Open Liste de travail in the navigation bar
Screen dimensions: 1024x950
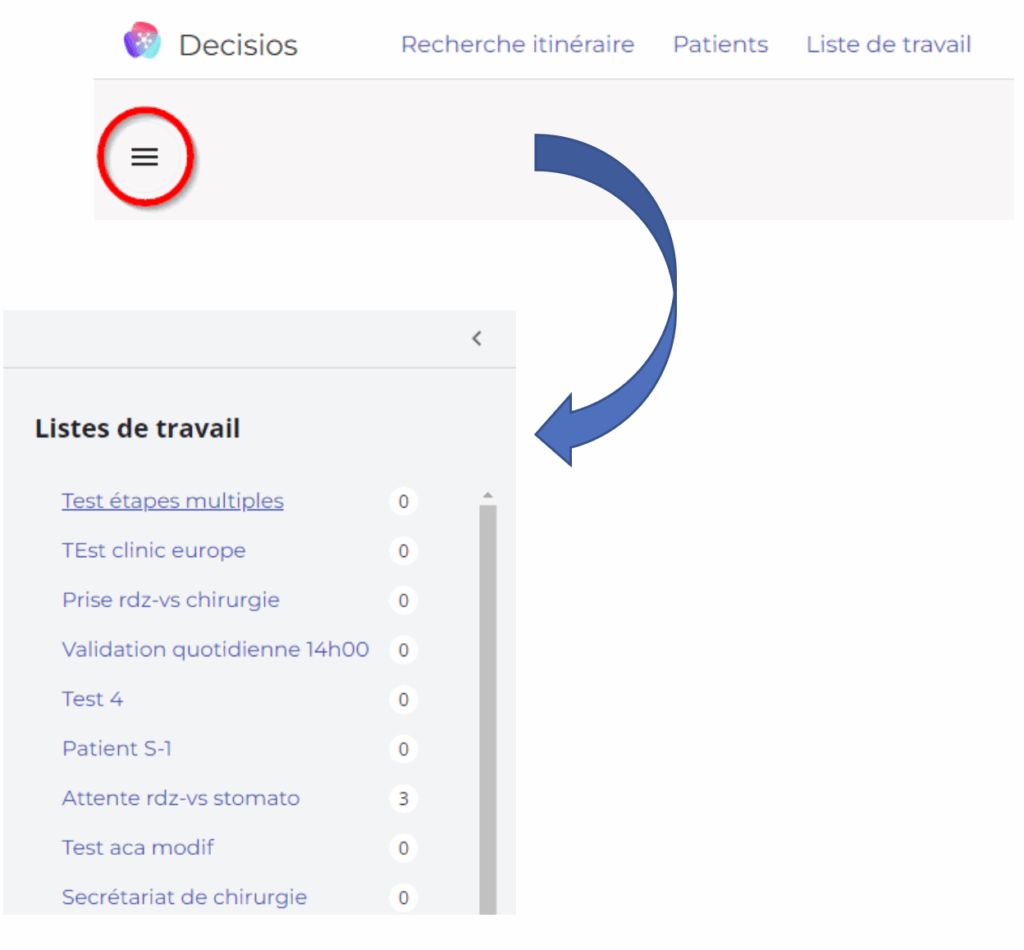click(x=888, y=44)
